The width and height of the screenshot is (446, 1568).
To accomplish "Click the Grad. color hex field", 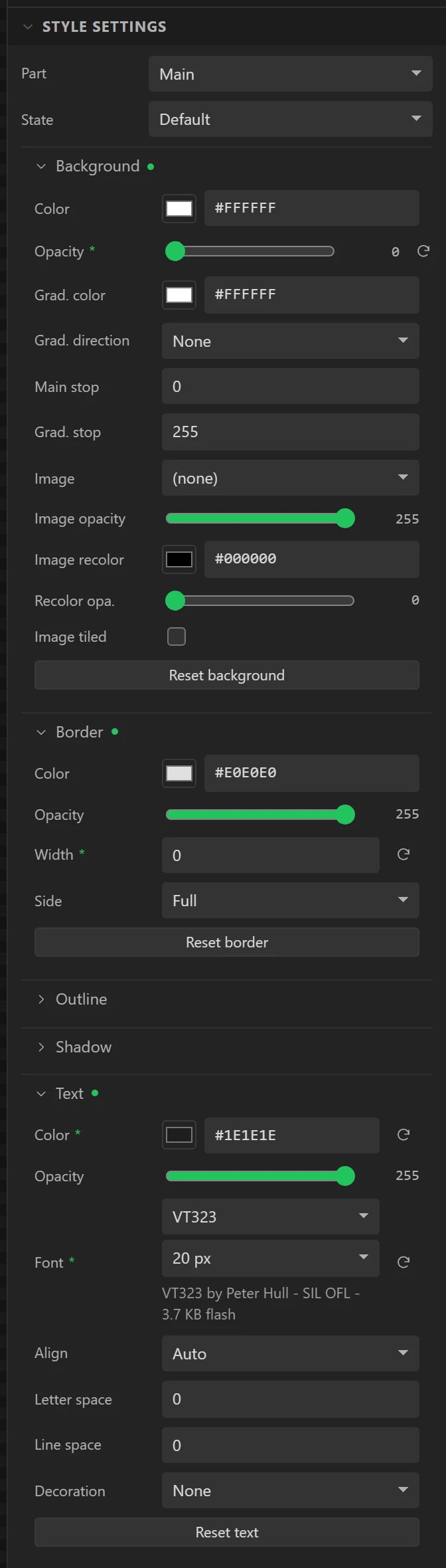I will 312,294.
